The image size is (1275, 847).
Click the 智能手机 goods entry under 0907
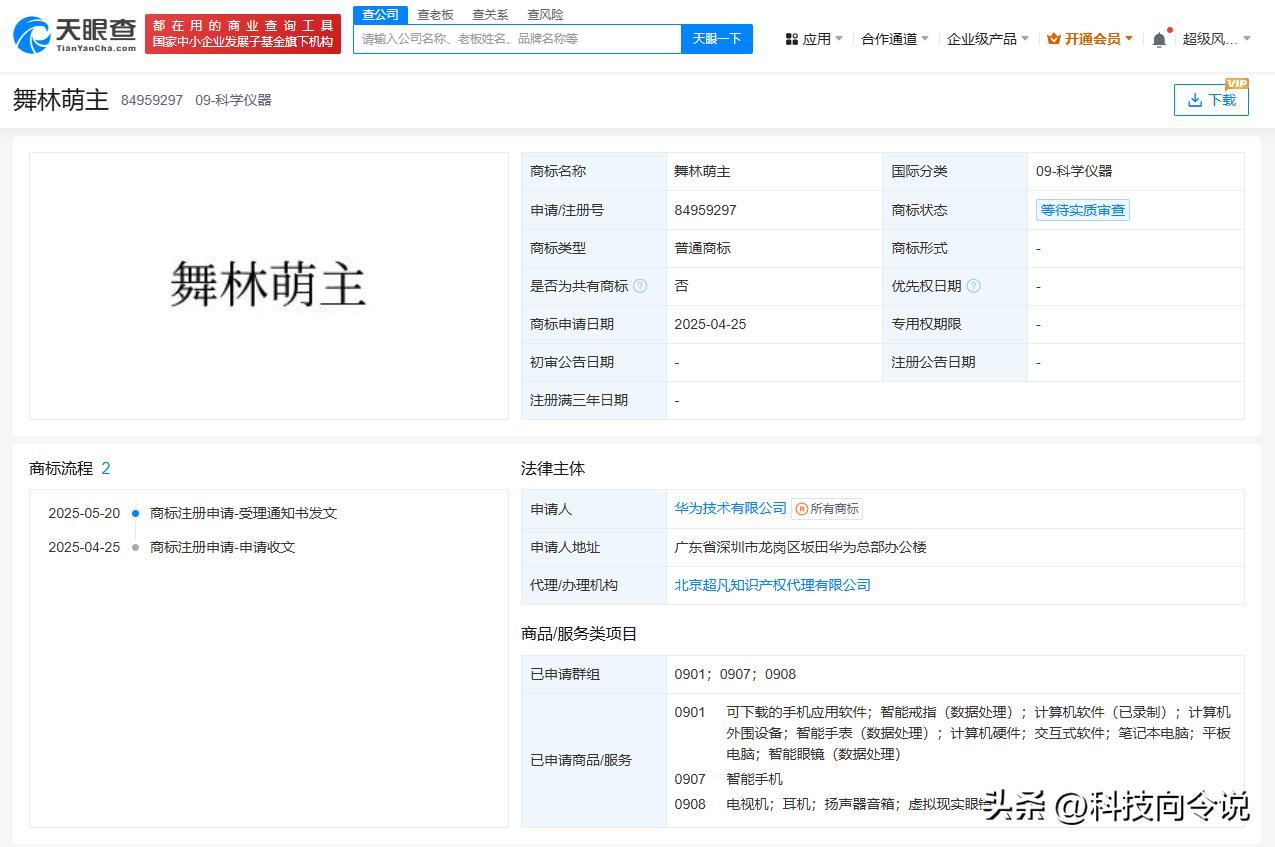click(754, 779)
